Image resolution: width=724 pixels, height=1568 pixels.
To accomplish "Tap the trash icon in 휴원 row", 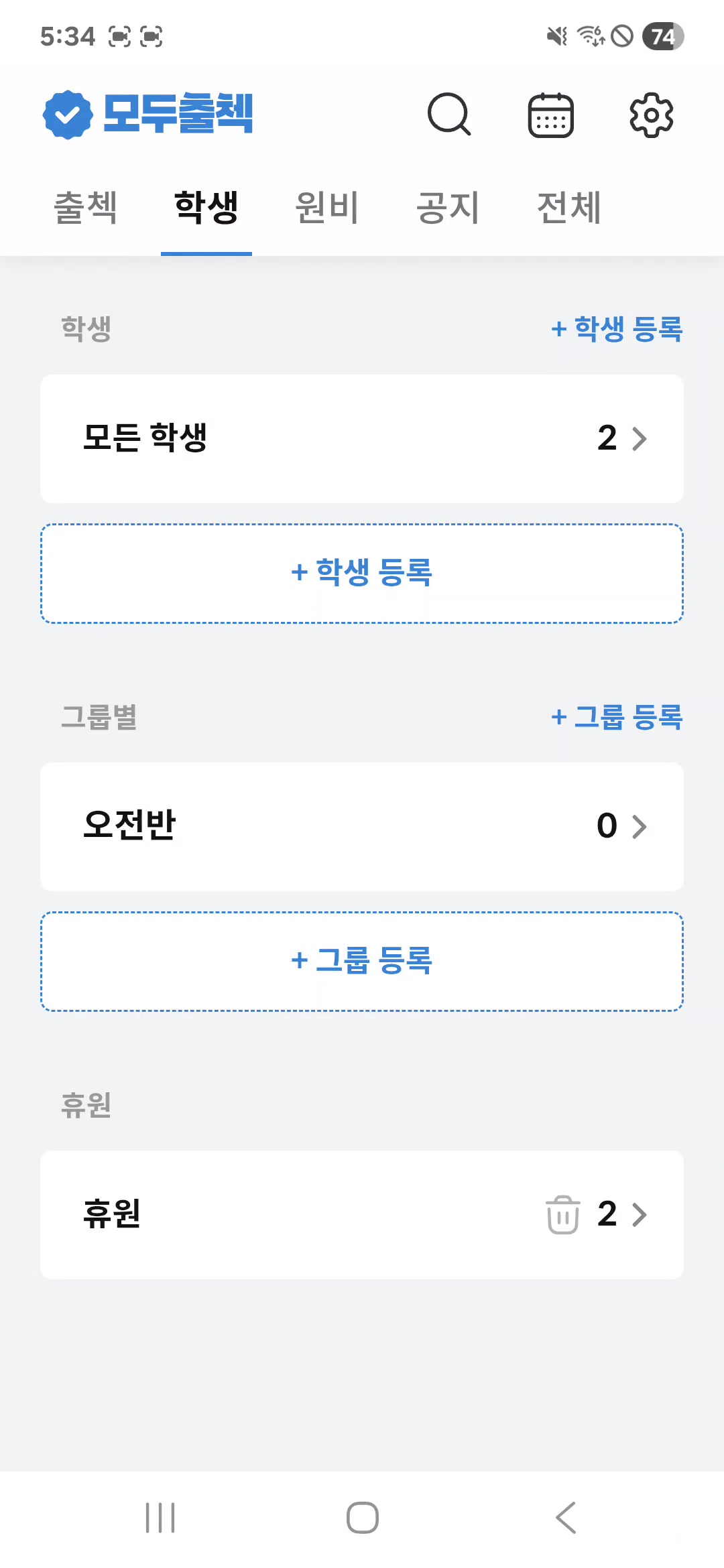I will coord(562,1214).
